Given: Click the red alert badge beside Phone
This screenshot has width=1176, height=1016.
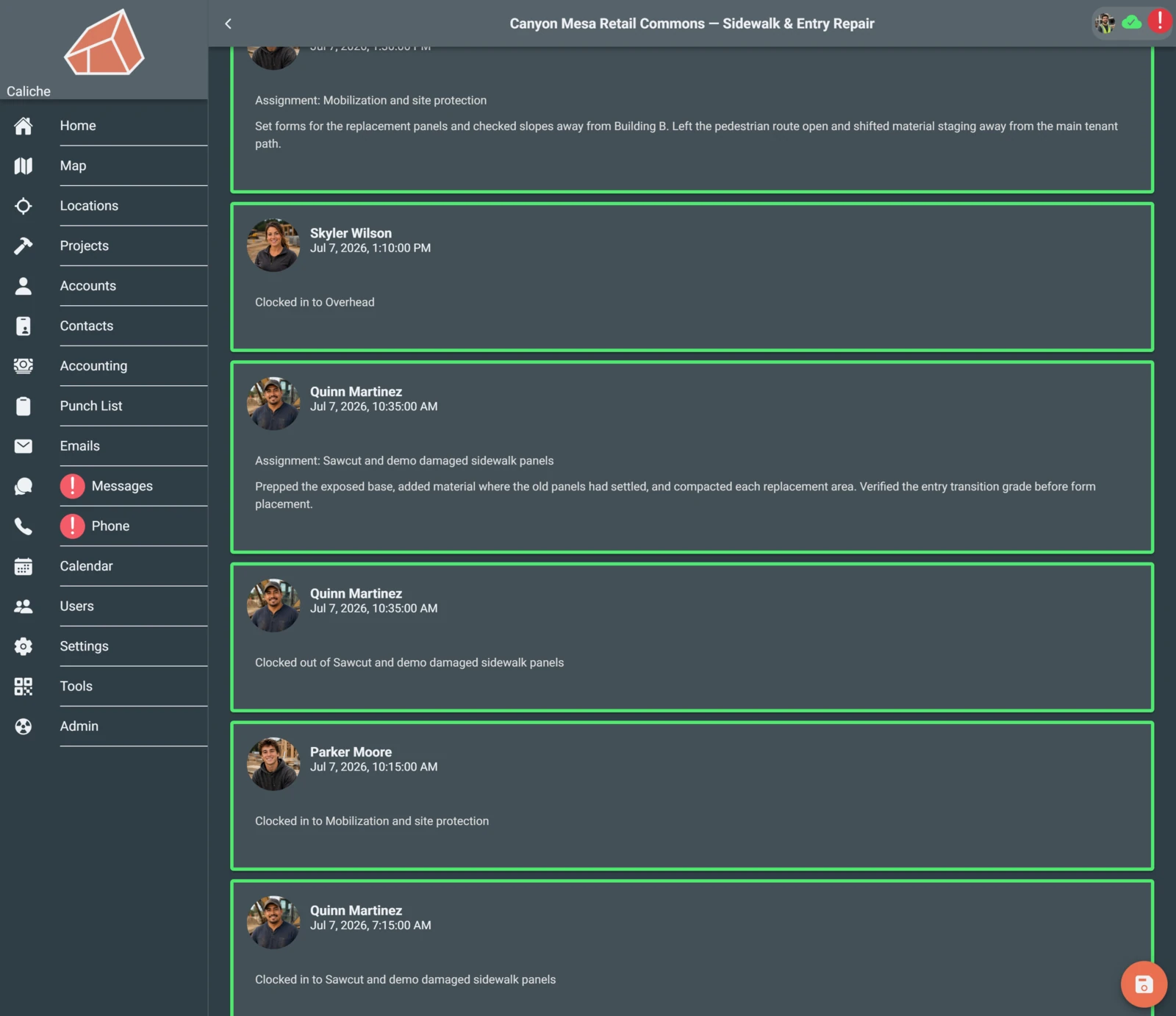Looking at the screenshot, I should [x=72, y=526].
